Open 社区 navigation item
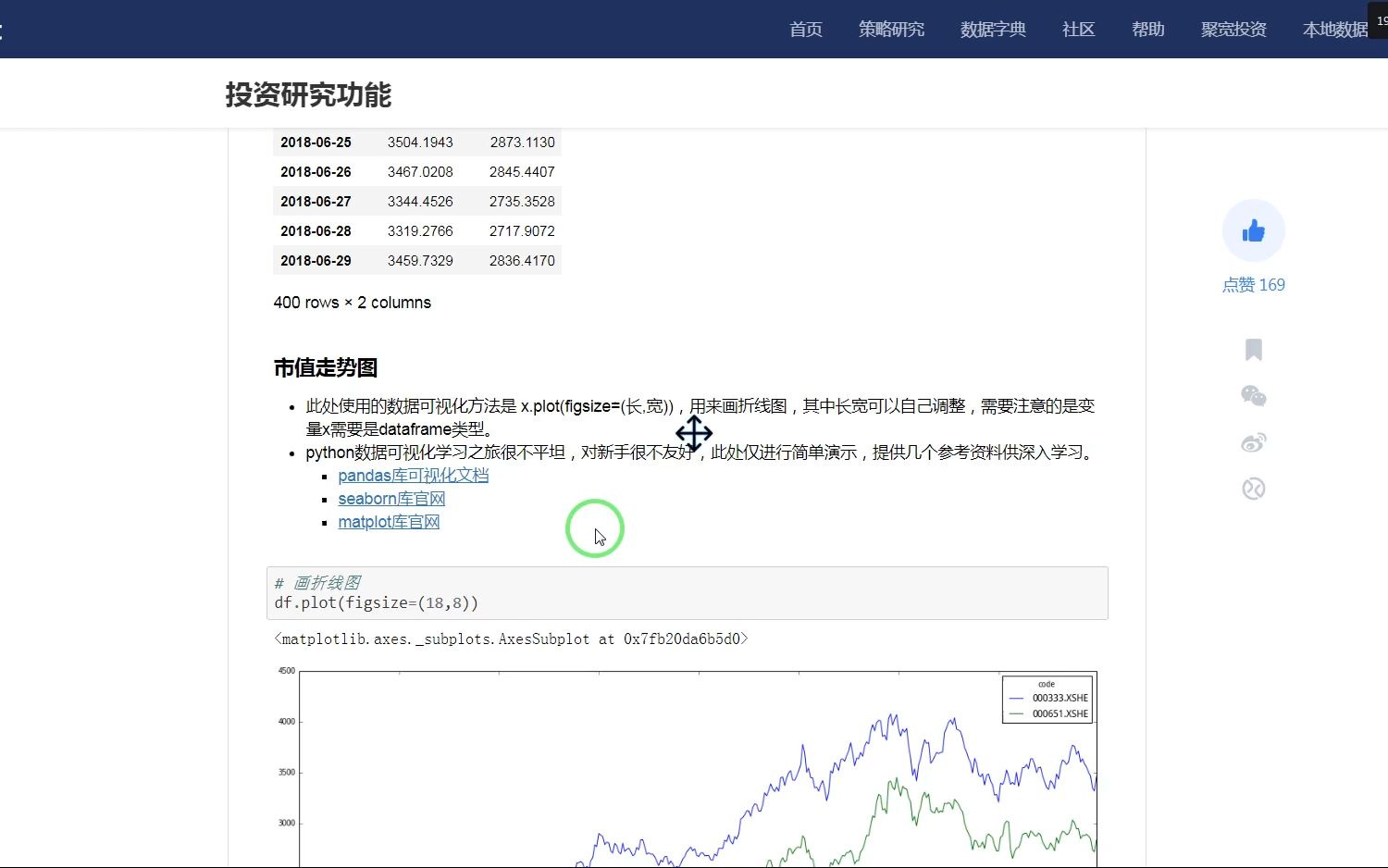Screen dimensions: 1388x868 [x=1079, y=30]
